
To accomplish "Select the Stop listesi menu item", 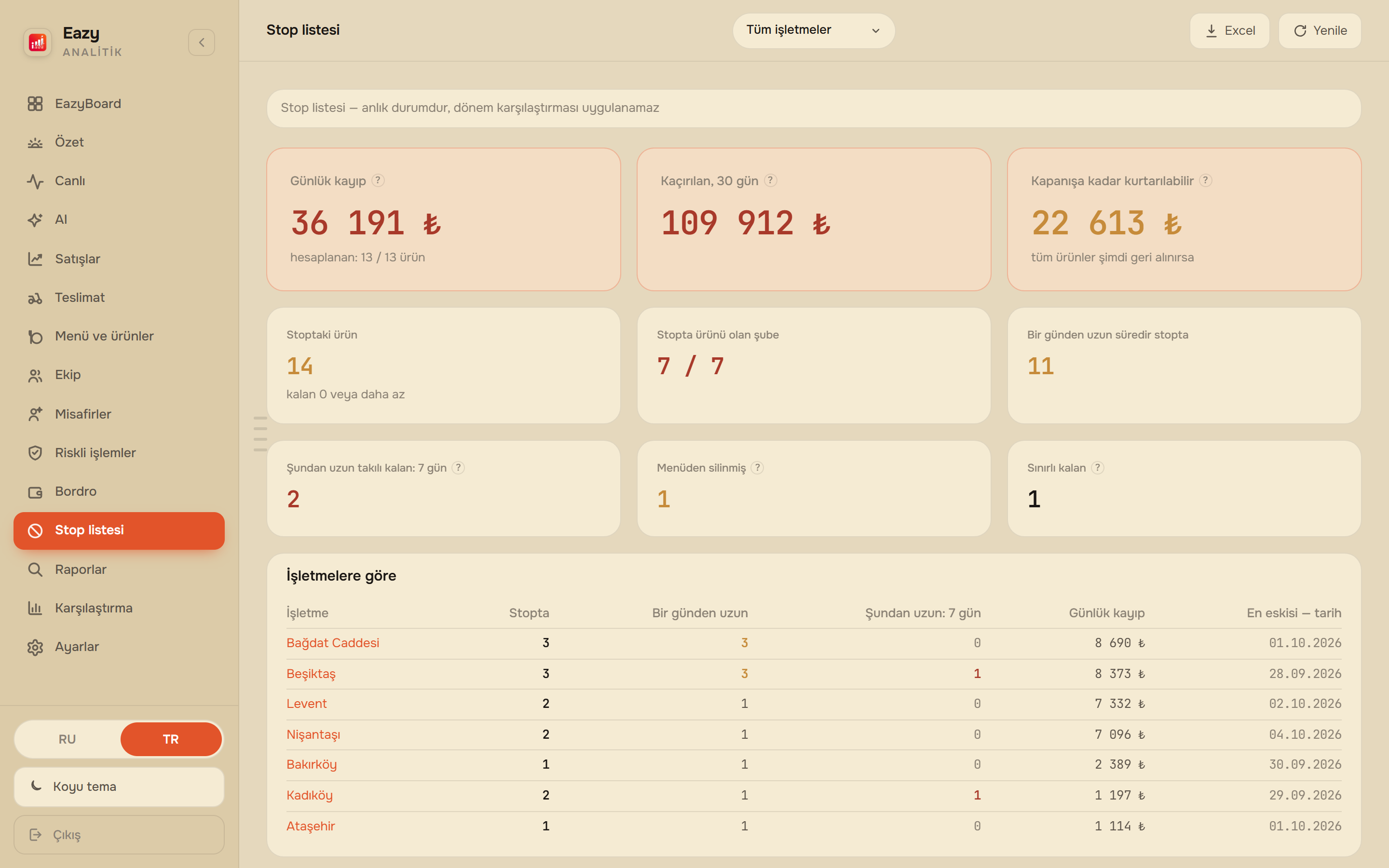I will pos(119,530).
